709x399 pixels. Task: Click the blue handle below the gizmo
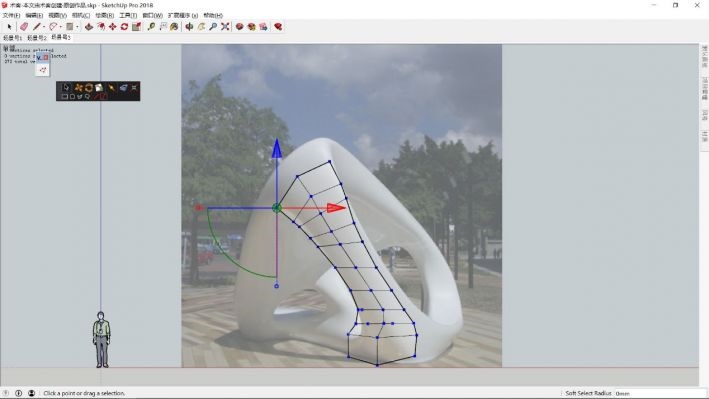pyautogui.click(x=276, y=286)
